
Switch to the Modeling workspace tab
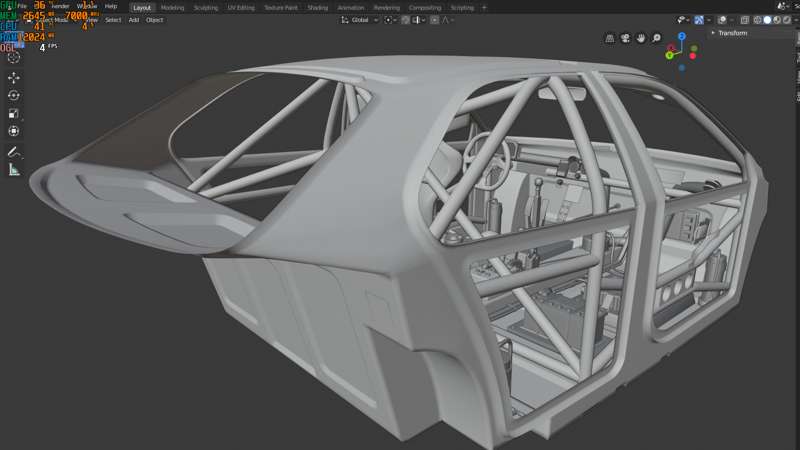(172, 7)
